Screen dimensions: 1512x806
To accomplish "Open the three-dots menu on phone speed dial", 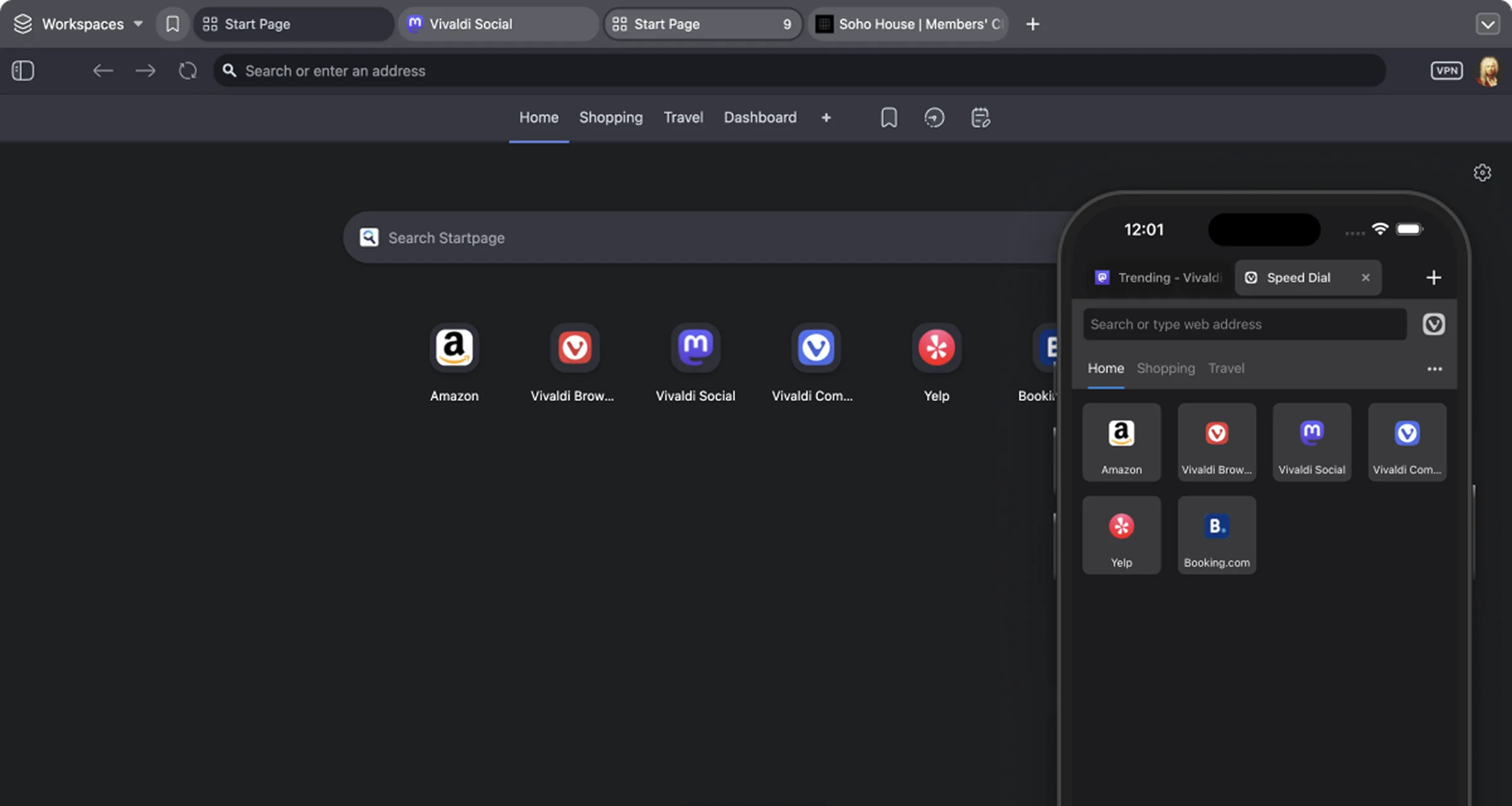I will click(1435, 368).
